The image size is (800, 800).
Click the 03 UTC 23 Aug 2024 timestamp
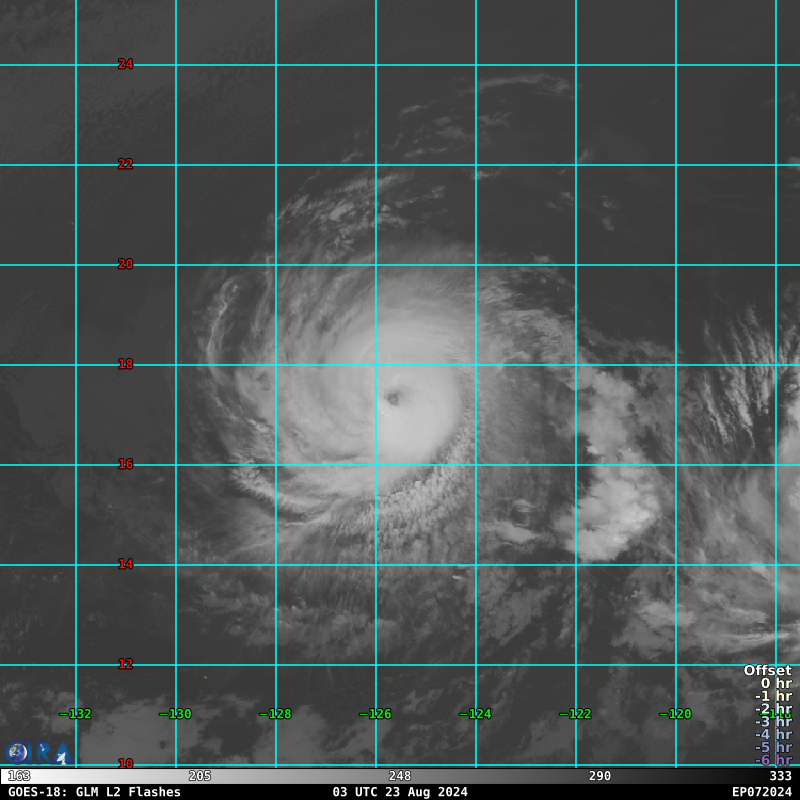(x=400, y=792)
